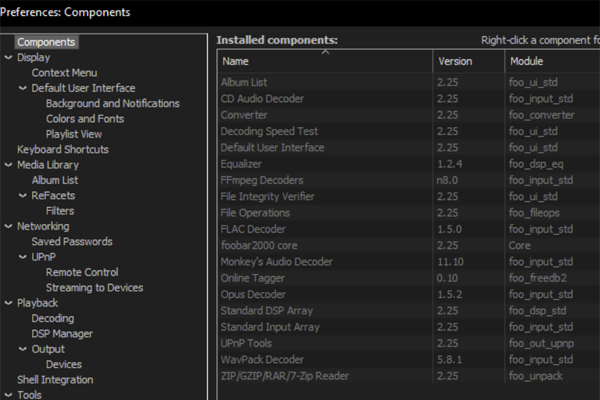Open ReFacets preferences page
This screenshot has width=600, height=400.
click(x=53, y=196)
